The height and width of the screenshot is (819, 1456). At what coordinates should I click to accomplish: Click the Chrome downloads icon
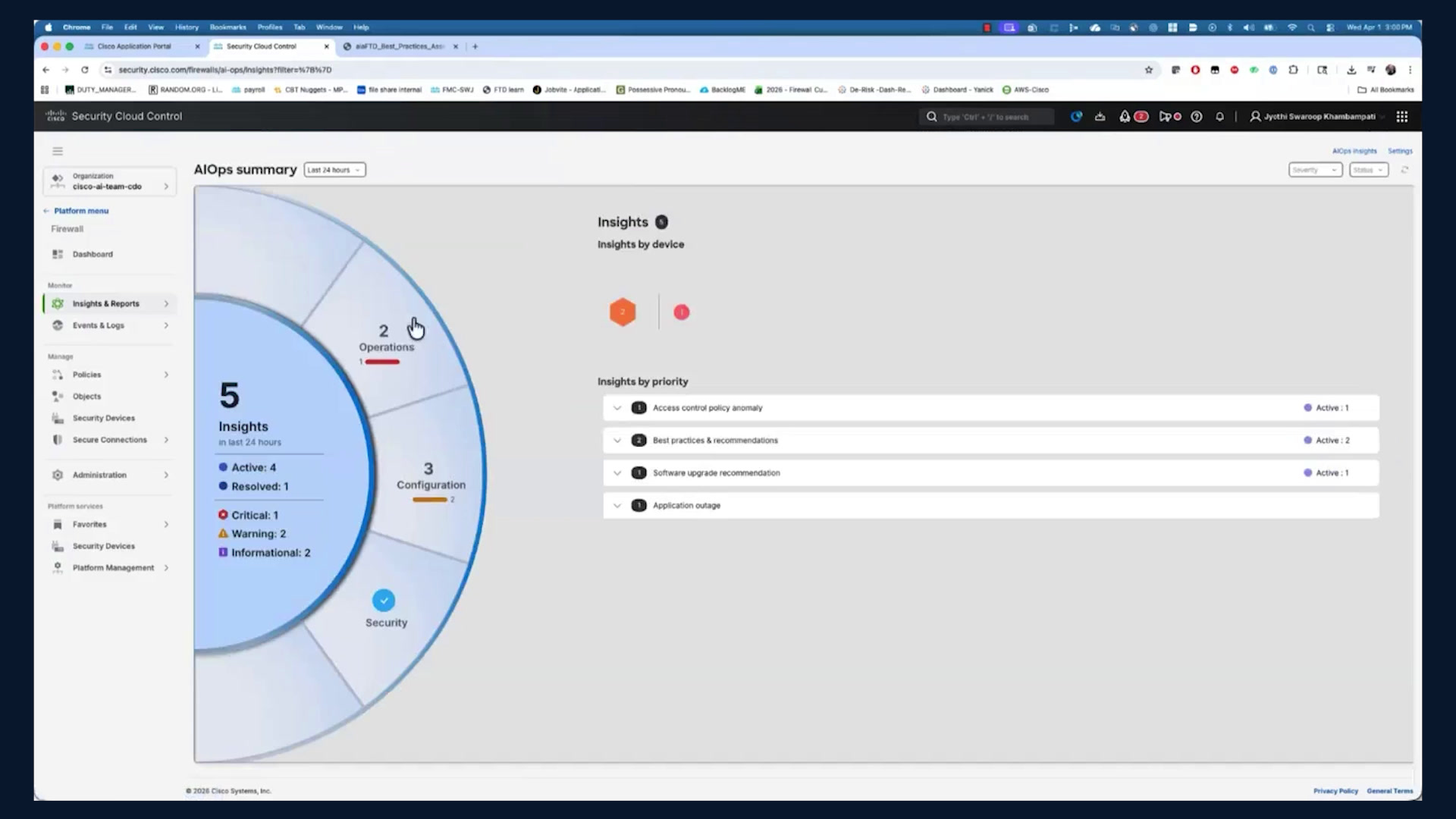pos(1351,70)
